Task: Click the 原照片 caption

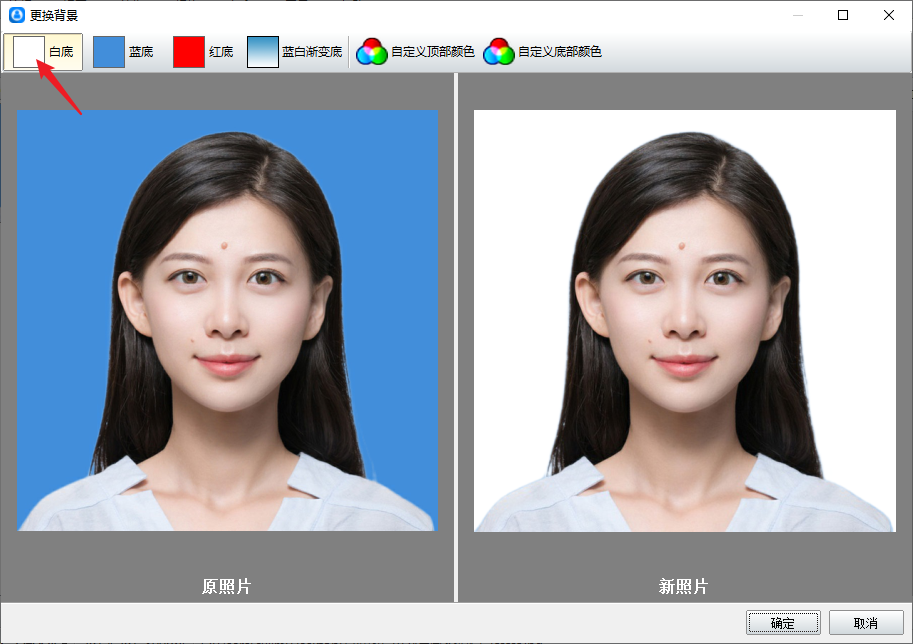Action: click(227, 586)
